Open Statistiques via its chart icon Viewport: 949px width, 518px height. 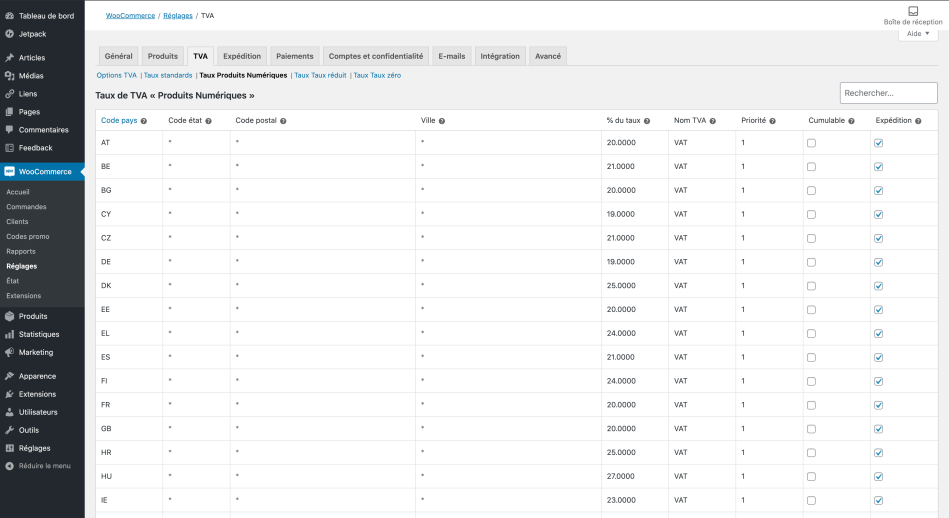click(9, 334)
